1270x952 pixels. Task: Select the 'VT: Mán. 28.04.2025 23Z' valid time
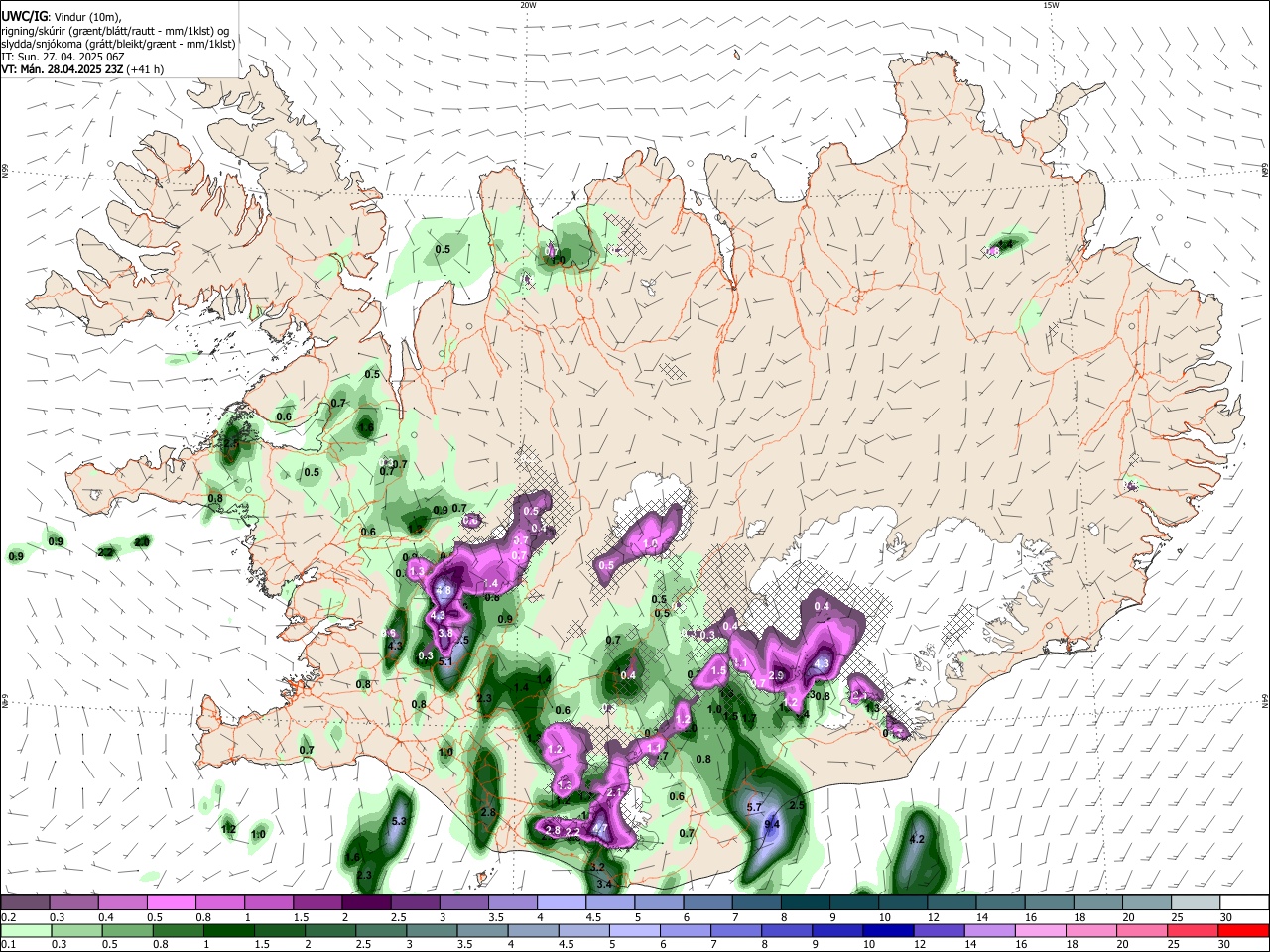coord(62,69)
